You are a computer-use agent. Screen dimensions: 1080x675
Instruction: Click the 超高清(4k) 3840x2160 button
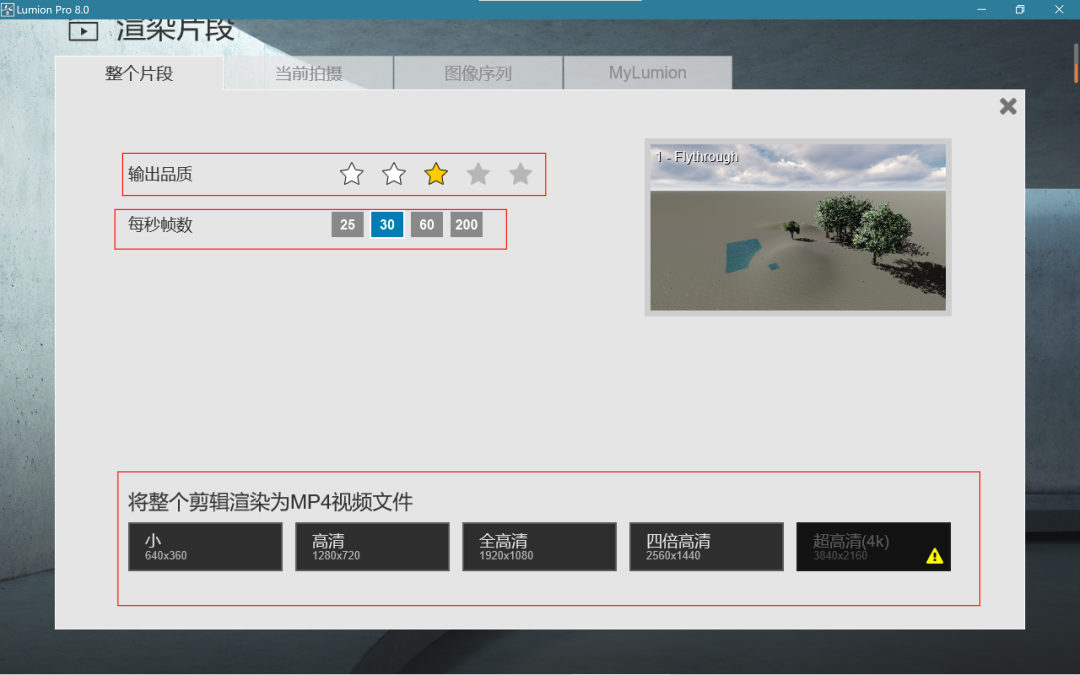tap(873, 547)
